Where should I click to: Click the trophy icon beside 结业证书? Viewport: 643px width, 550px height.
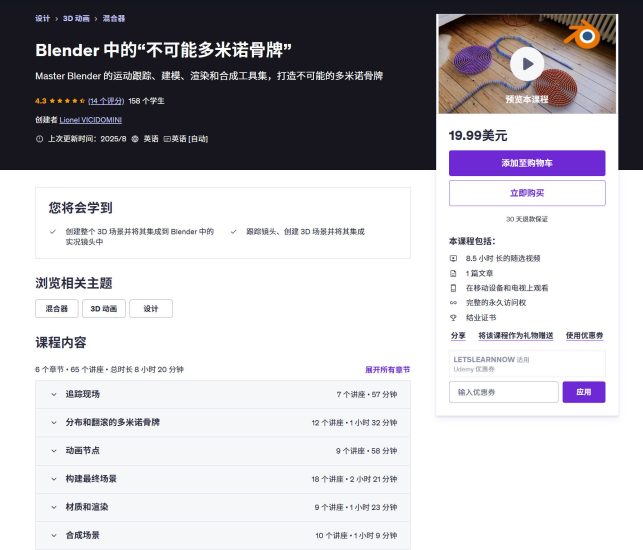(453, 317)
